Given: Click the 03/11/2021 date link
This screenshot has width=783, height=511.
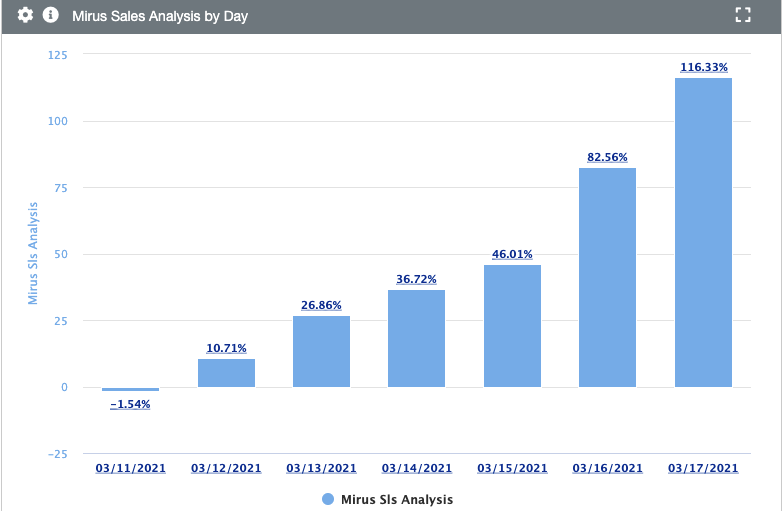Looking at the screenshot, I should coord(130,468).
